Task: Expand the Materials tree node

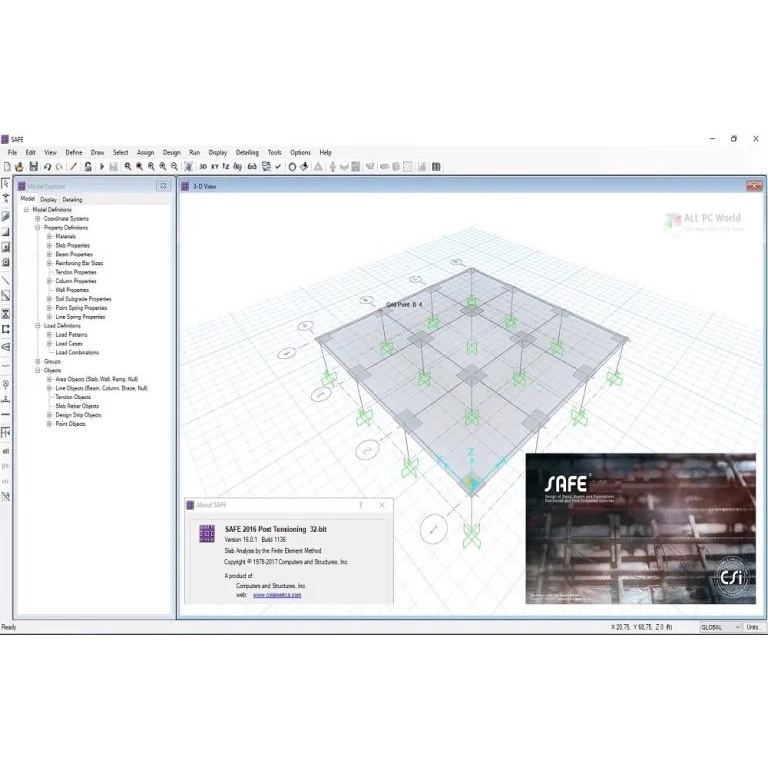Action: [49, 236]
